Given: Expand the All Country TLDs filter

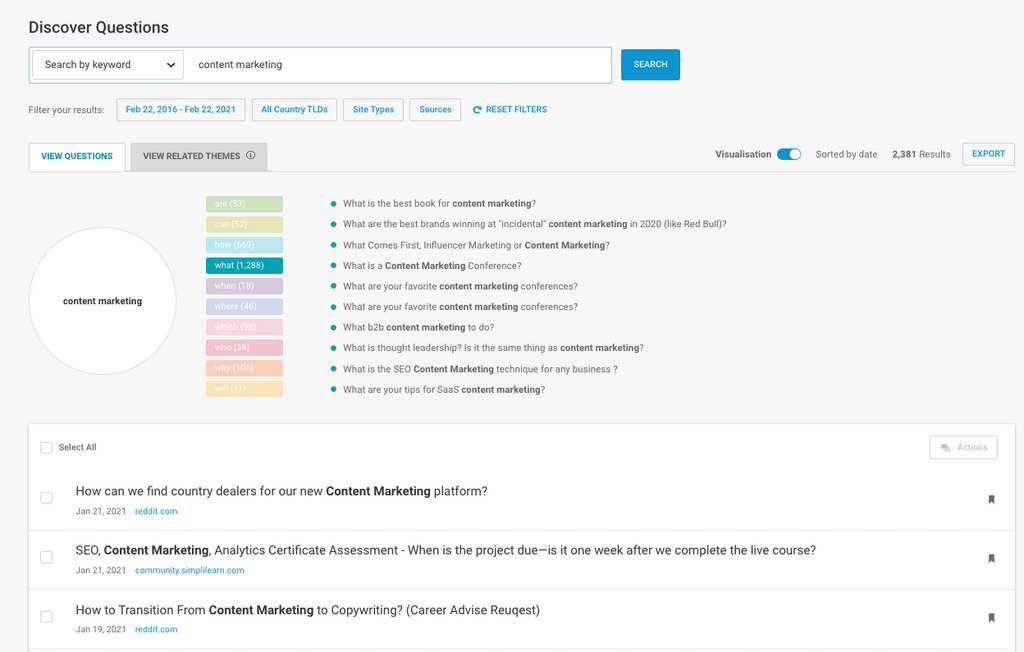Looking at the screenshot, I should tap(294, 110).
